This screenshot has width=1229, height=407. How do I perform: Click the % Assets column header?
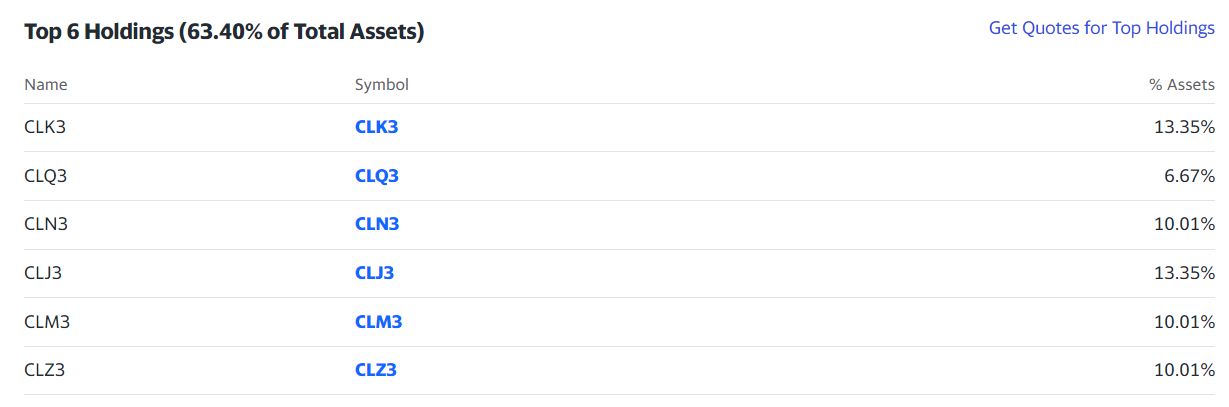pos(1182,85)
